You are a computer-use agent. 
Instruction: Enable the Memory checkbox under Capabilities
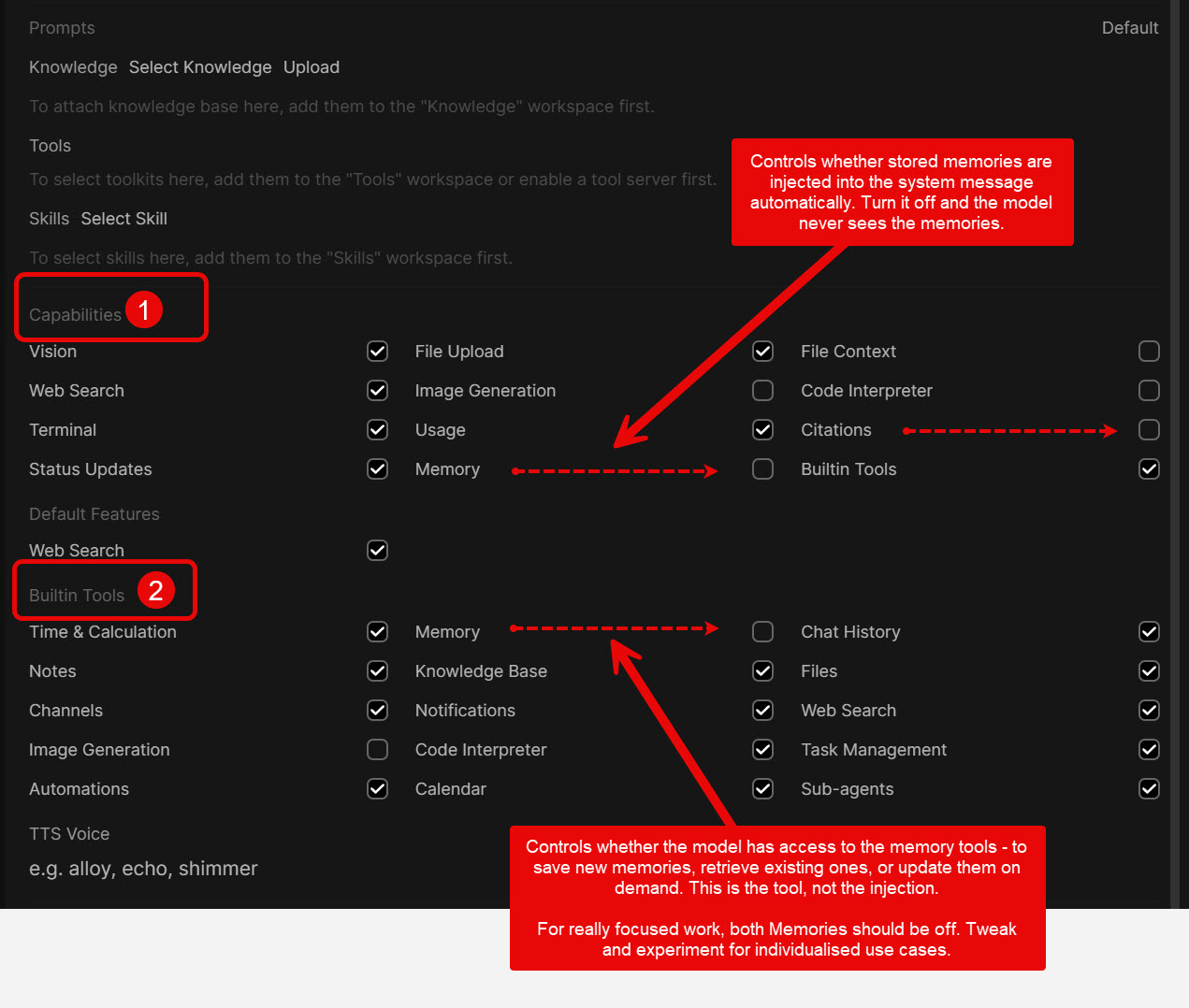(x=763, y=469)
